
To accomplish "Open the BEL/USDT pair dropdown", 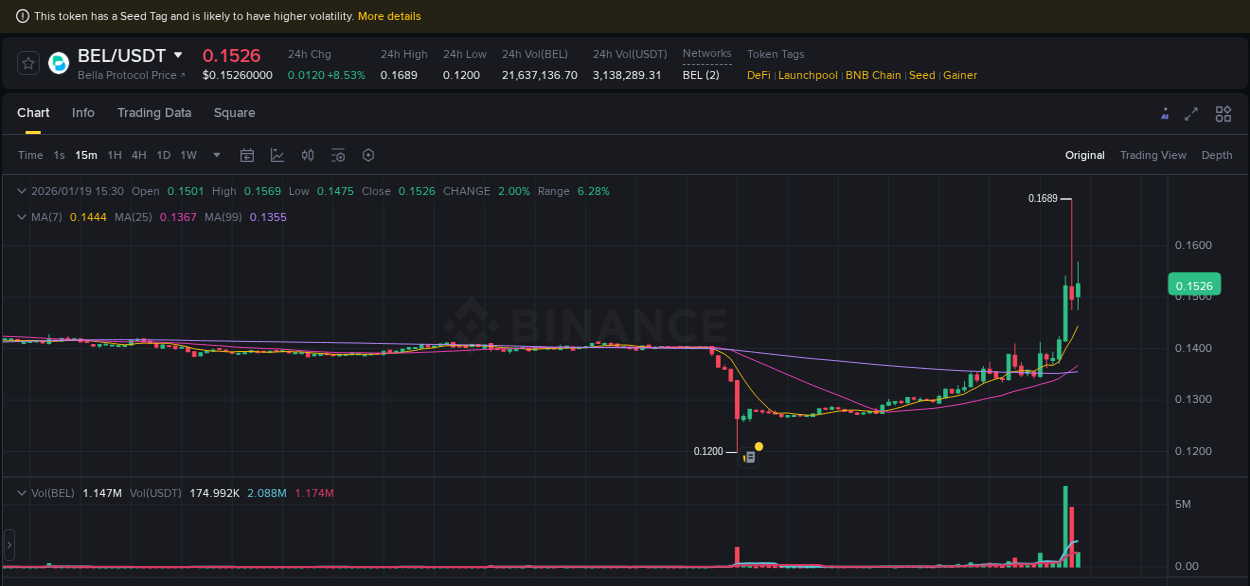I will (x=178, y=55).
